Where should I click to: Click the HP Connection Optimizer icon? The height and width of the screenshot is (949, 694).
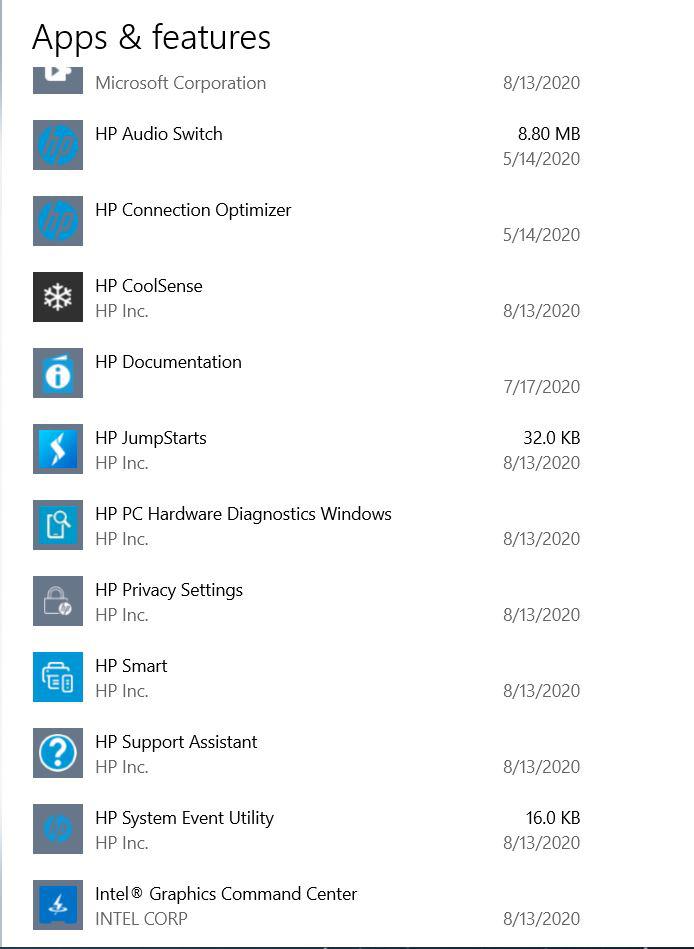[57, 221]
